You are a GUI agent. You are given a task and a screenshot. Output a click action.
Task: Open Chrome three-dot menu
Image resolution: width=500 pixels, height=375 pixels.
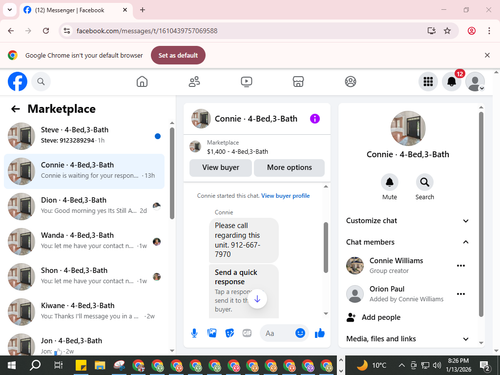tap(489, 31)
